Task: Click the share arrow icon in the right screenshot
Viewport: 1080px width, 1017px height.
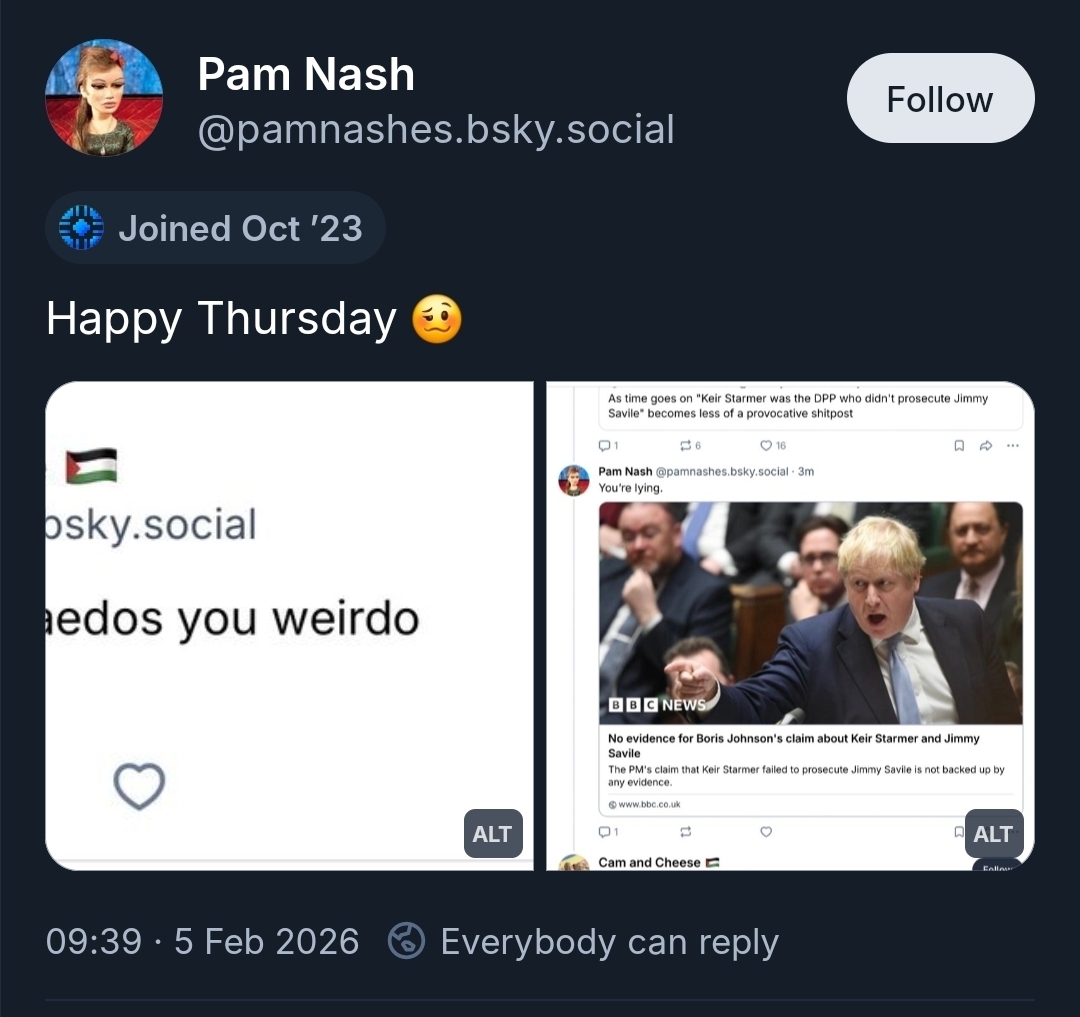Action: pyautogui.click(x=985, y=445)
